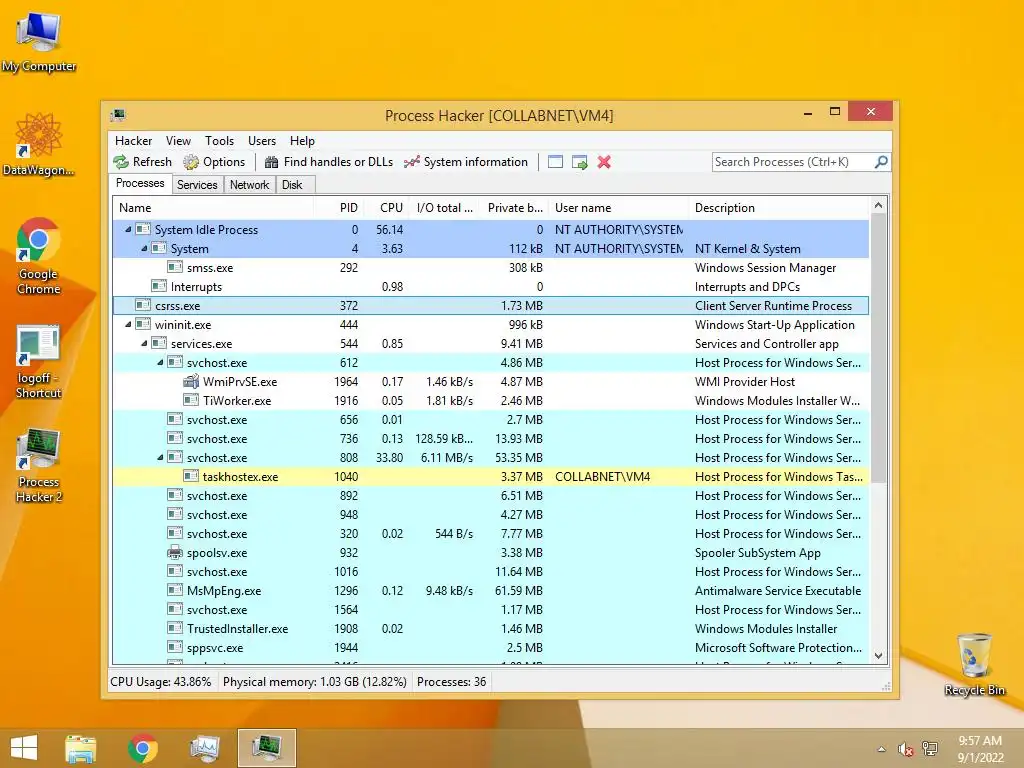Select My Computer desktop icon
Image resolution: width=1024 pixels, height=768 pixels.
(x=39, y=42)
